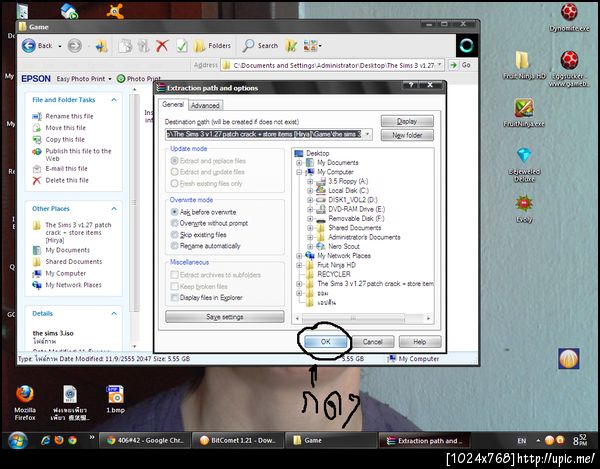Click the Display button
The image size is (600, 469).
(407, 121)
